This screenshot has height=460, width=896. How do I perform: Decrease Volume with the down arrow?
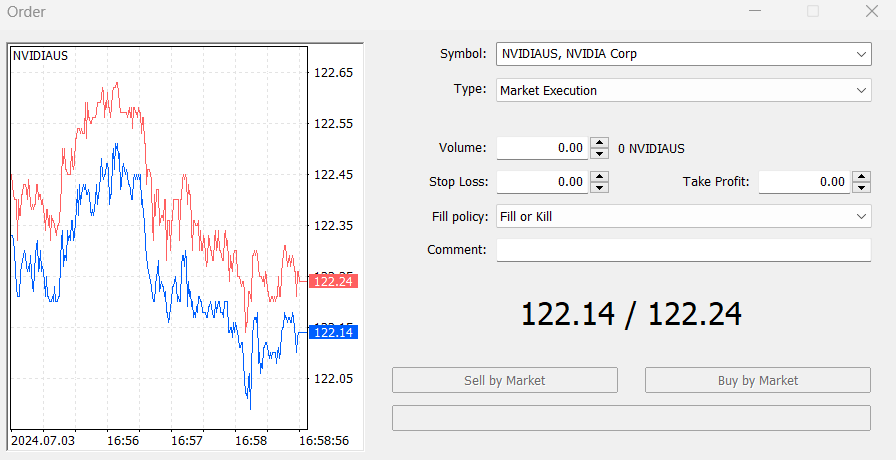pos(599,153)
